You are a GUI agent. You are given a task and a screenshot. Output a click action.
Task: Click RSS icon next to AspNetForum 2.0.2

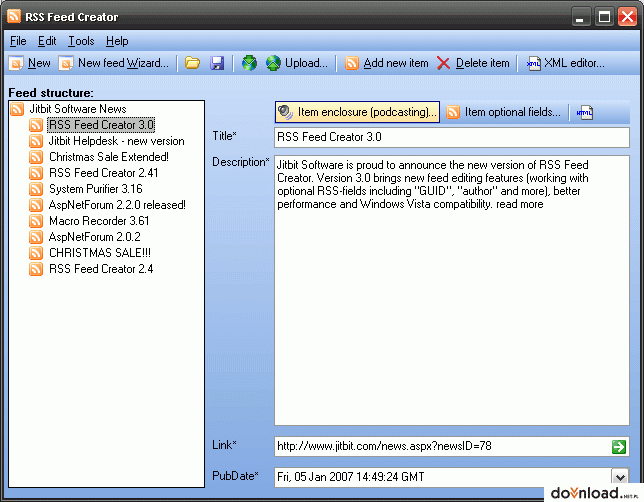[36, 237]
